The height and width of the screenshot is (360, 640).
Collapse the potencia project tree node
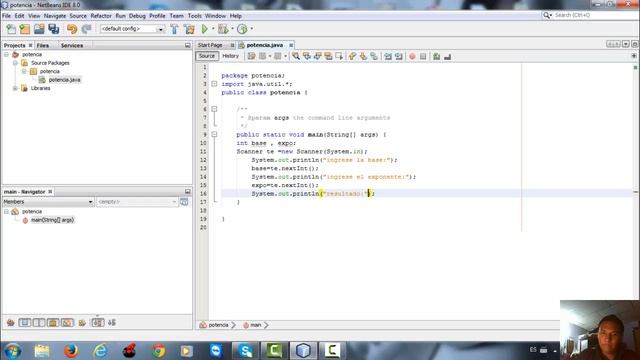click(x=7, y=54)
